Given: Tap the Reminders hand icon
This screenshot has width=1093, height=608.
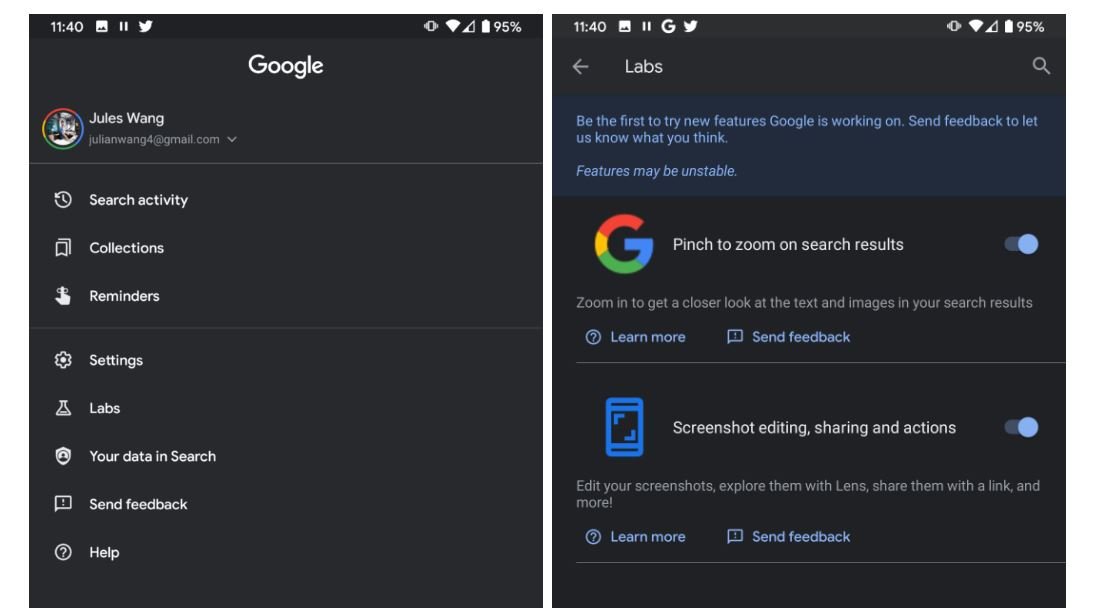Looking at the screenshot, I should (63, 296).
